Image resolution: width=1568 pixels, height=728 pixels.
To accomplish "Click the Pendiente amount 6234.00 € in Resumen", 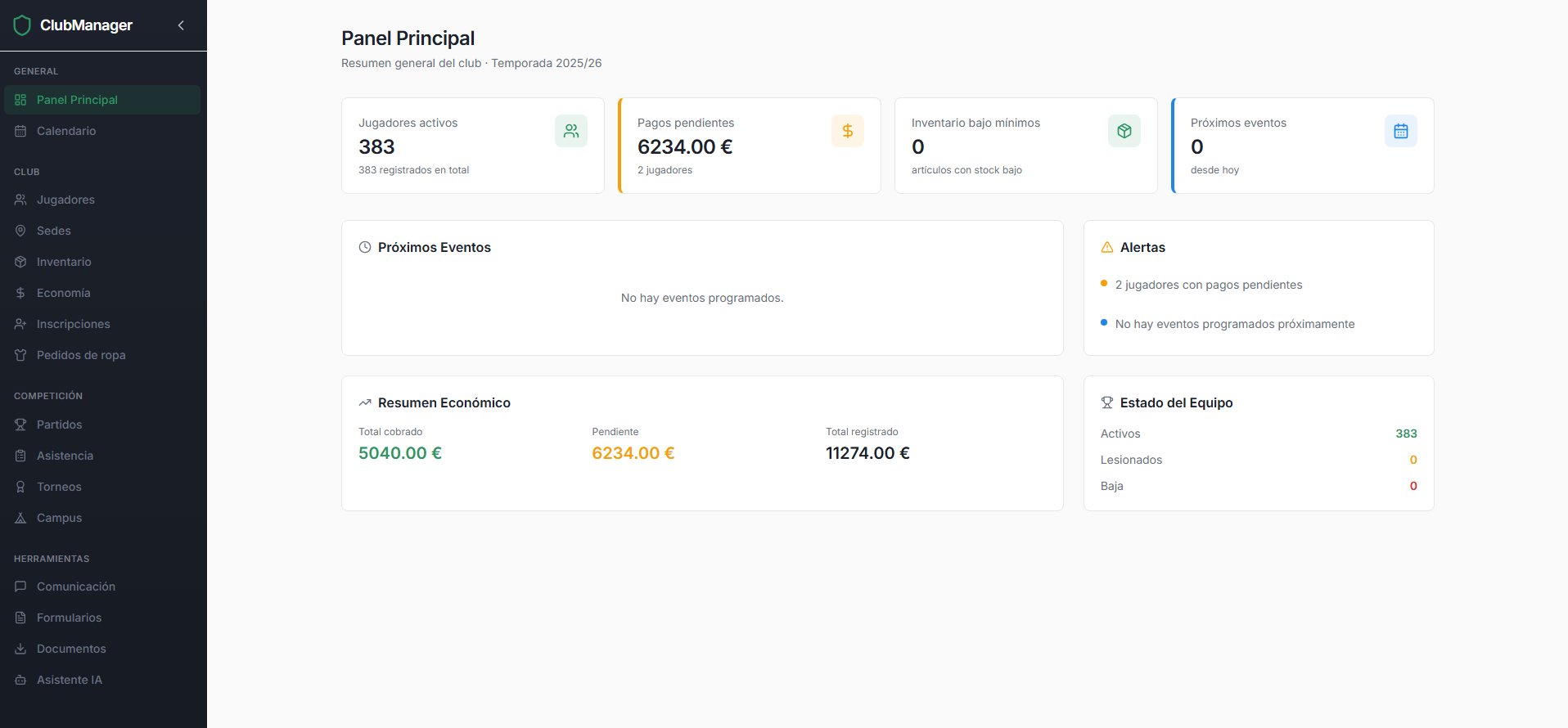I will [x=633, y=453].
